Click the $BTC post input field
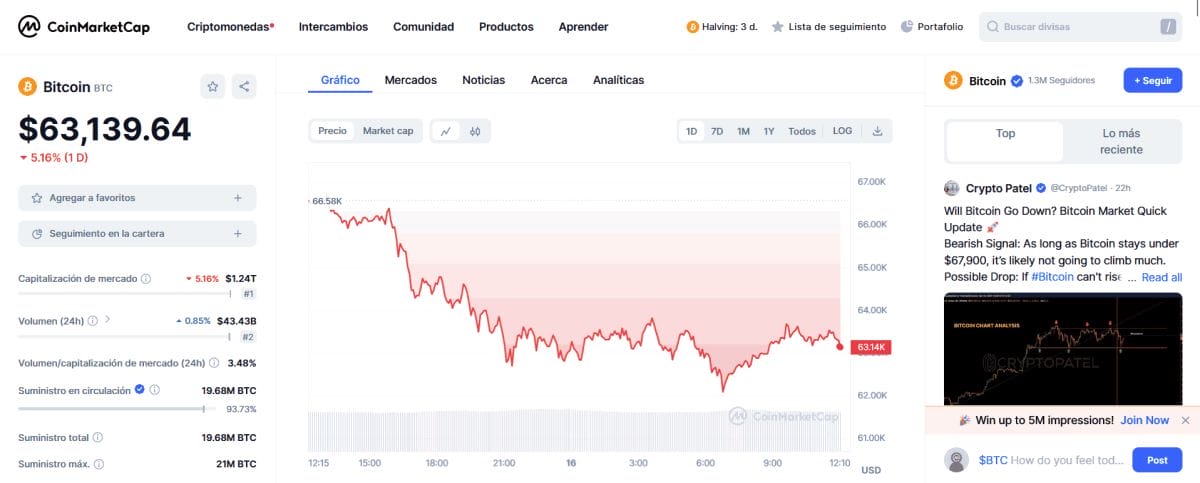 (x=1050, y=460)
